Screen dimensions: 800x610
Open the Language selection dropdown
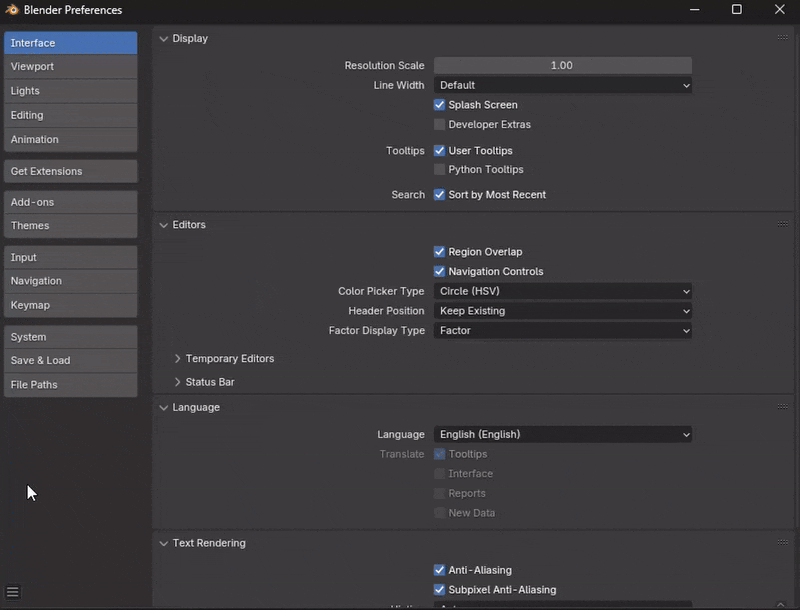563,435
